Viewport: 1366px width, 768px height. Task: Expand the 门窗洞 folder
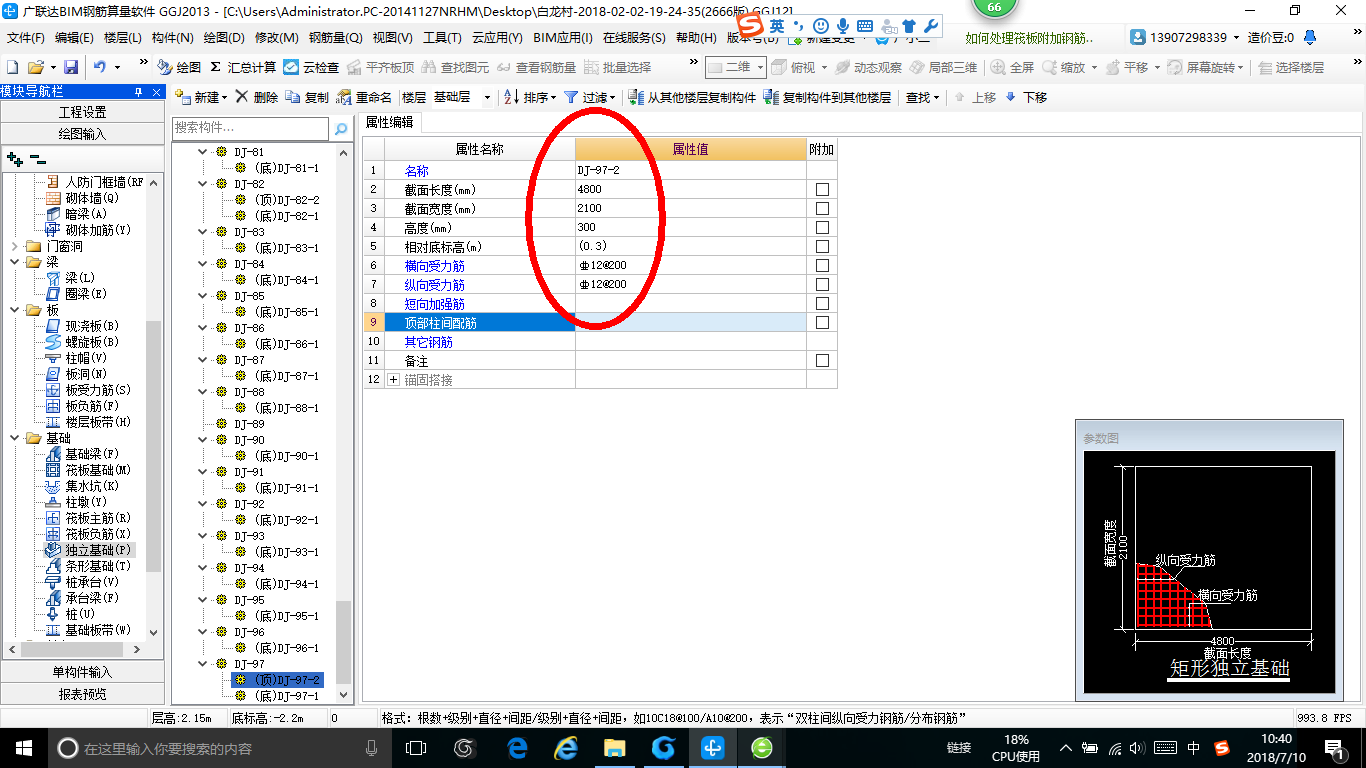pyautogui.click(x=15, y=246)
